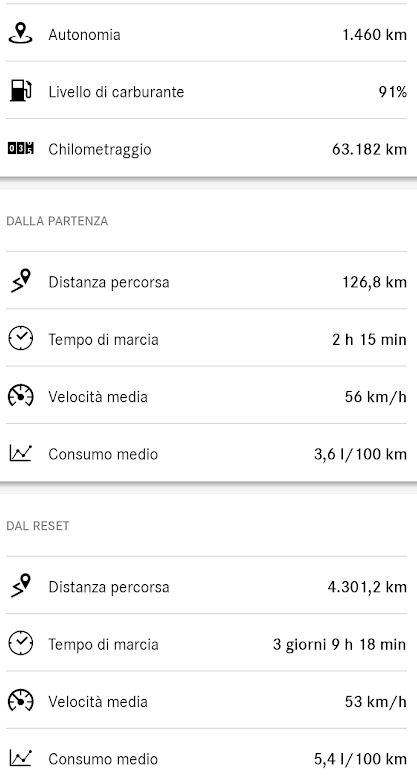Image resolution: width=417 pixels, height=777 pixels.
Task: Click the Autonomia range pin icon
Action: pos(20,34)
